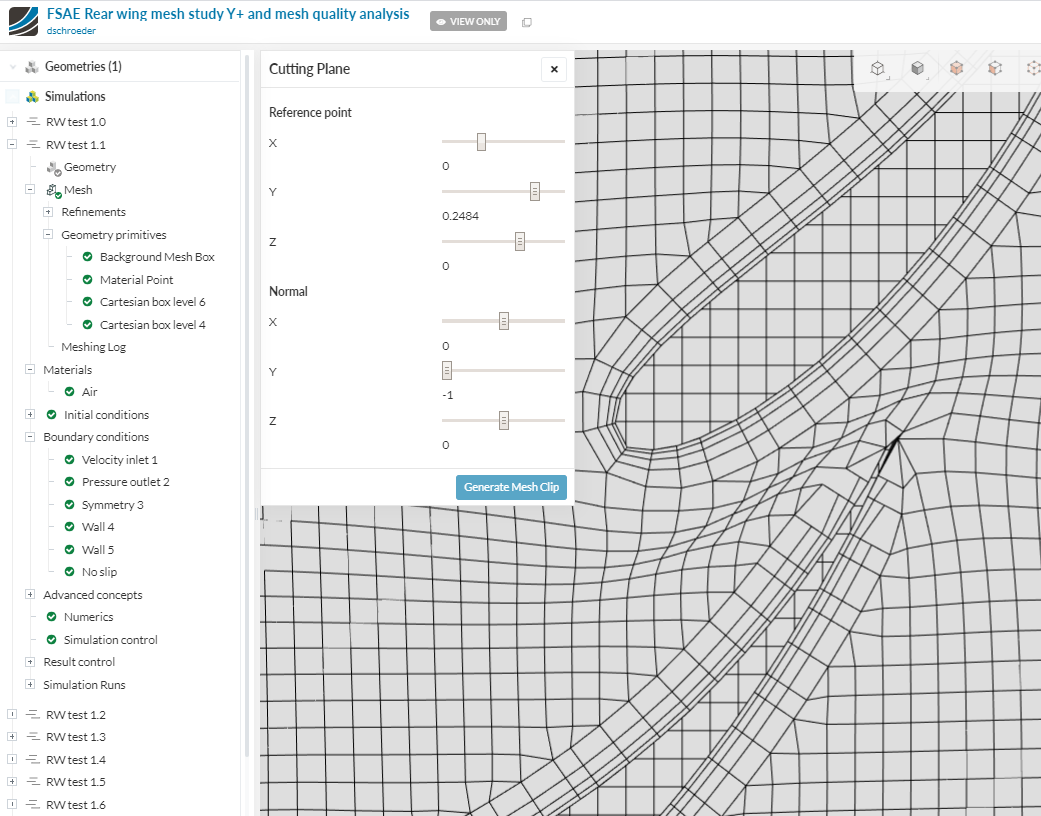Click the RW test 1.4 simulation lines icon

coord(33,760)
